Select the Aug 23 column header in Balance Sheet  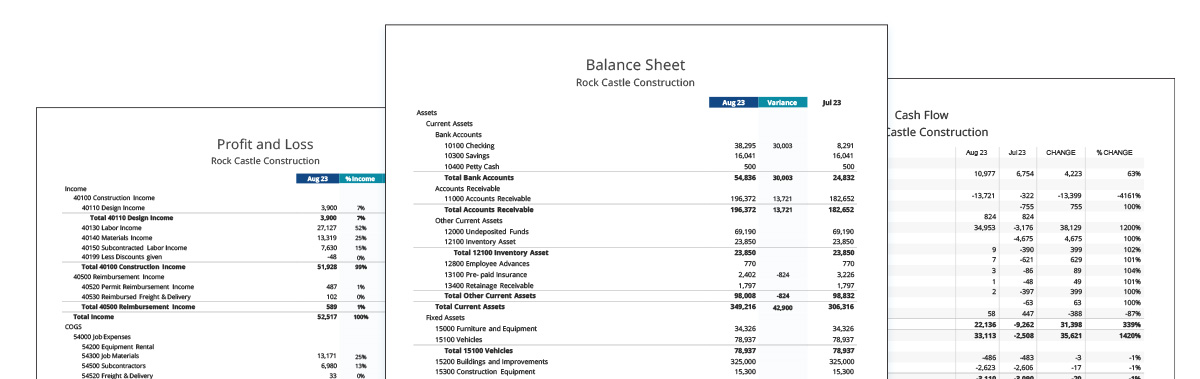[733, 103]
